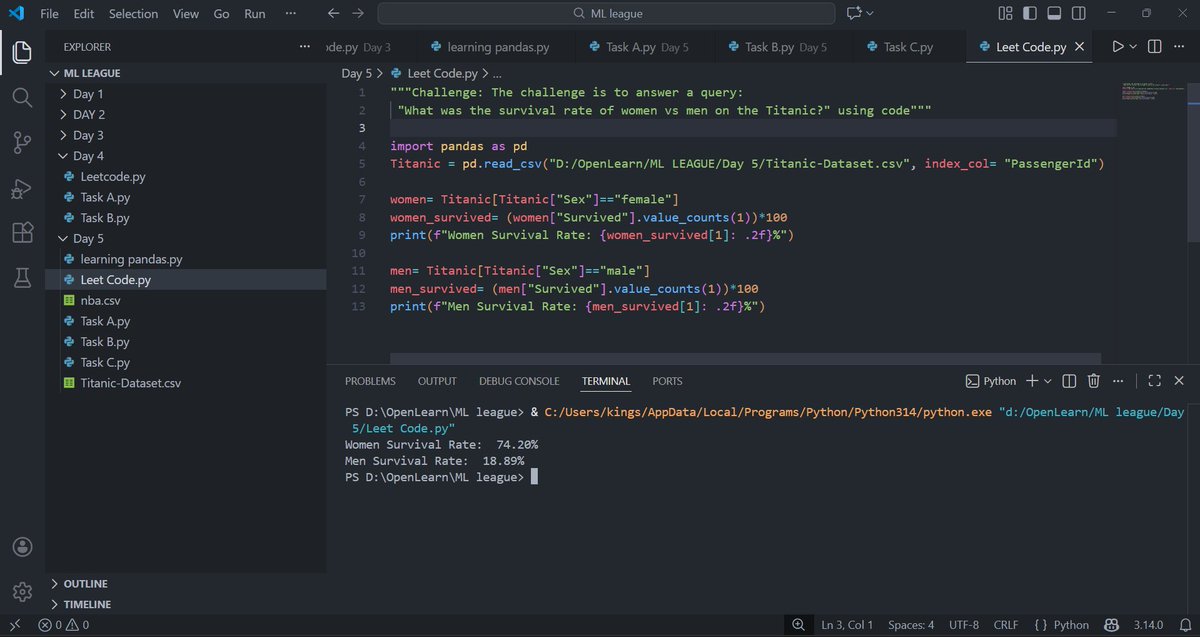
Task: Click Ln 3, Col 1 in status bar
Action: click(x=847, y=625)
